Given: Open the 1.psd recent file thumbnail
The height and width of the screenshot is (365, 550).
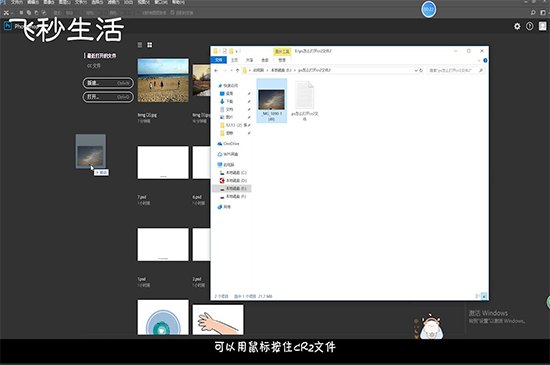Looking at the screenshot, I should [163, 245].
